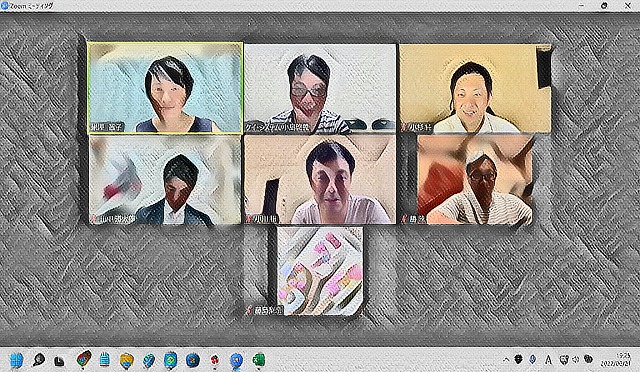Open taskbar Search magnifier icon
Screen dimensions: 640x372
pos(39,360)
